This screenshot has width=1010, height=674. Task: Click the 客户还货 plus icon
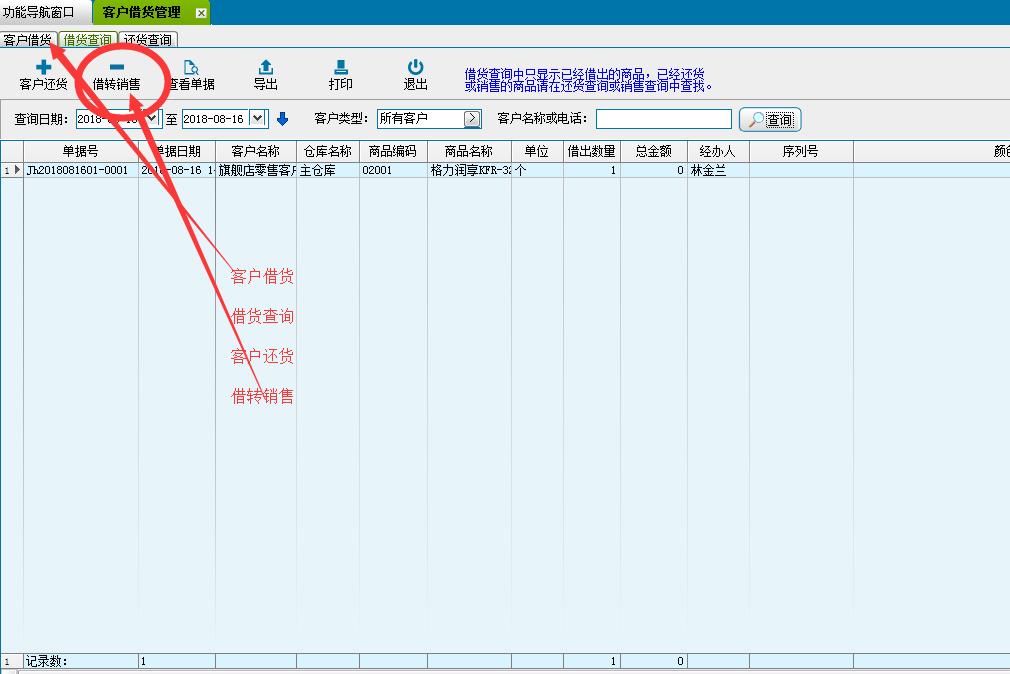43,67
